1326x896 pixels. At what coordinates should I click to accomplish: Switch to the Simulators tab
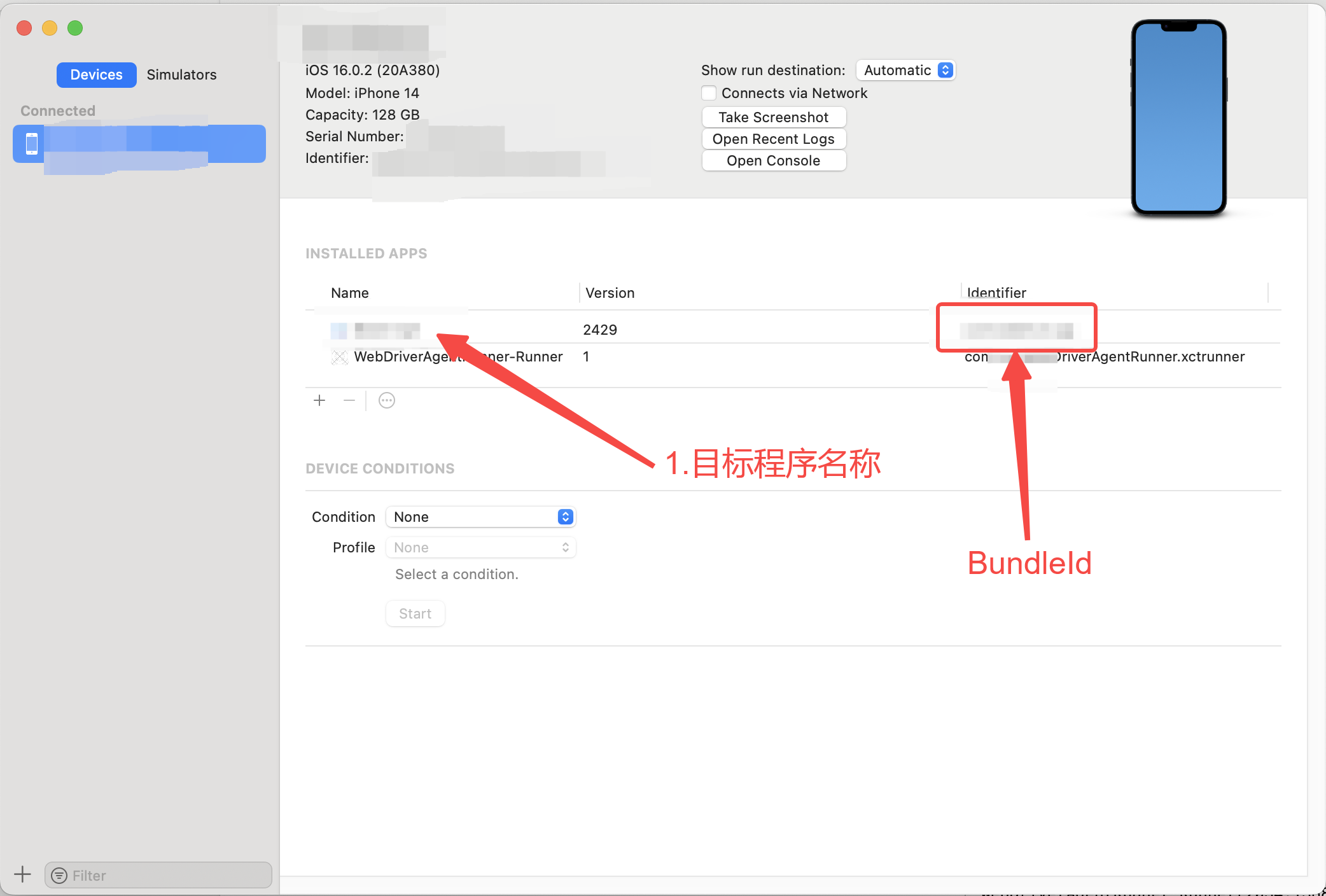tap(181, 74)
